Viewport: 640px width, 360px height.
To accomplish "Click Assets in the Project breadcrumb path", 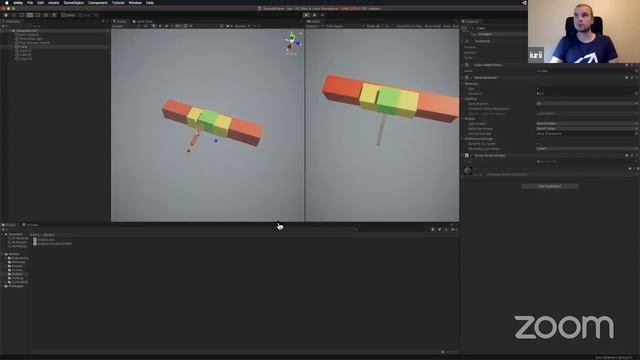I will coord(34,235).
